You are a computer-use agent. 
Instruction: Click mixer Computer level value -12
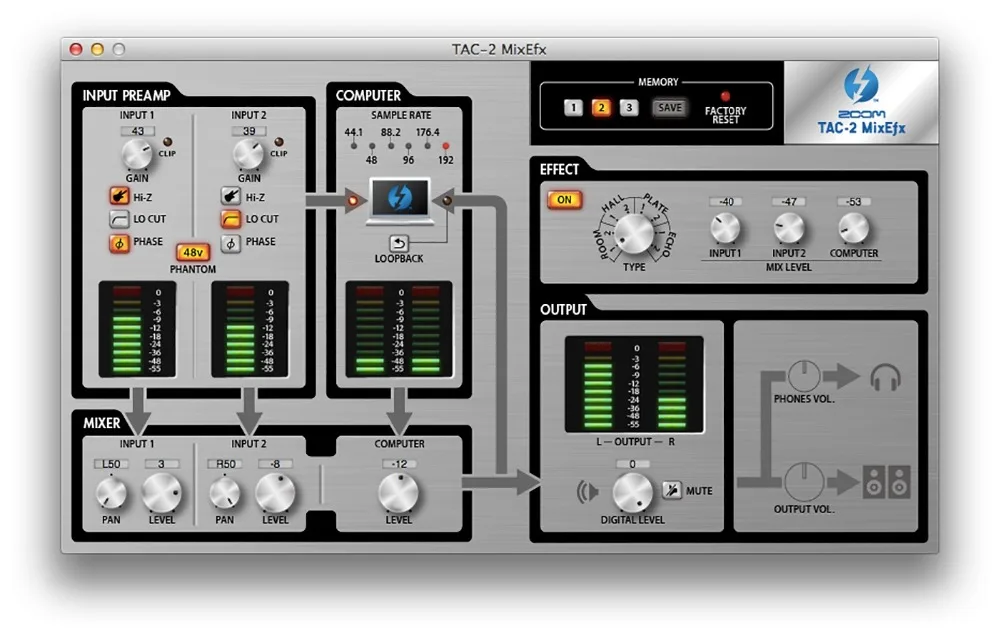[x=399, y=464]
